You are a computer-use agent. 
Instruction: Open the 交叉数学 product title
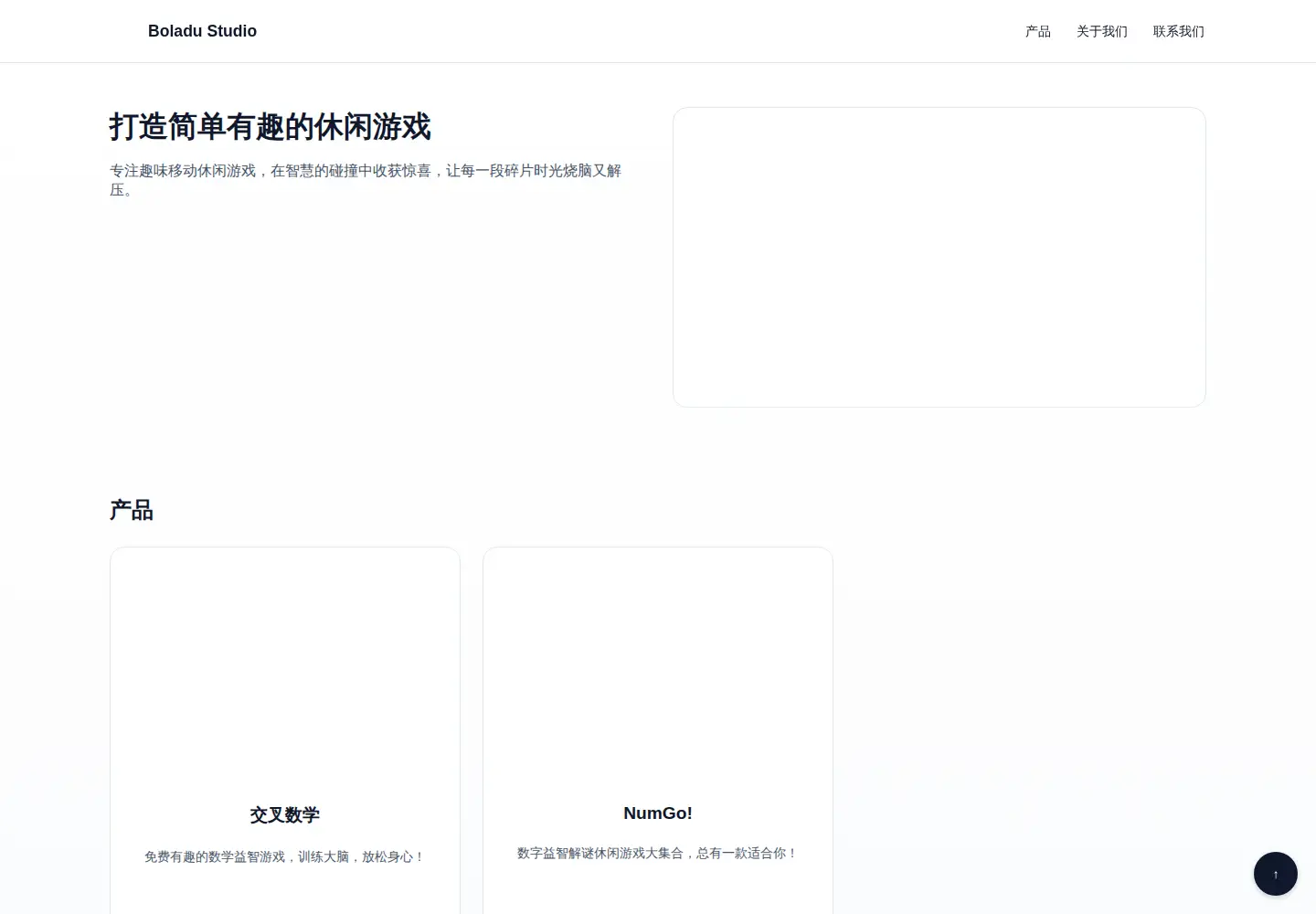(x=285, y=814)
